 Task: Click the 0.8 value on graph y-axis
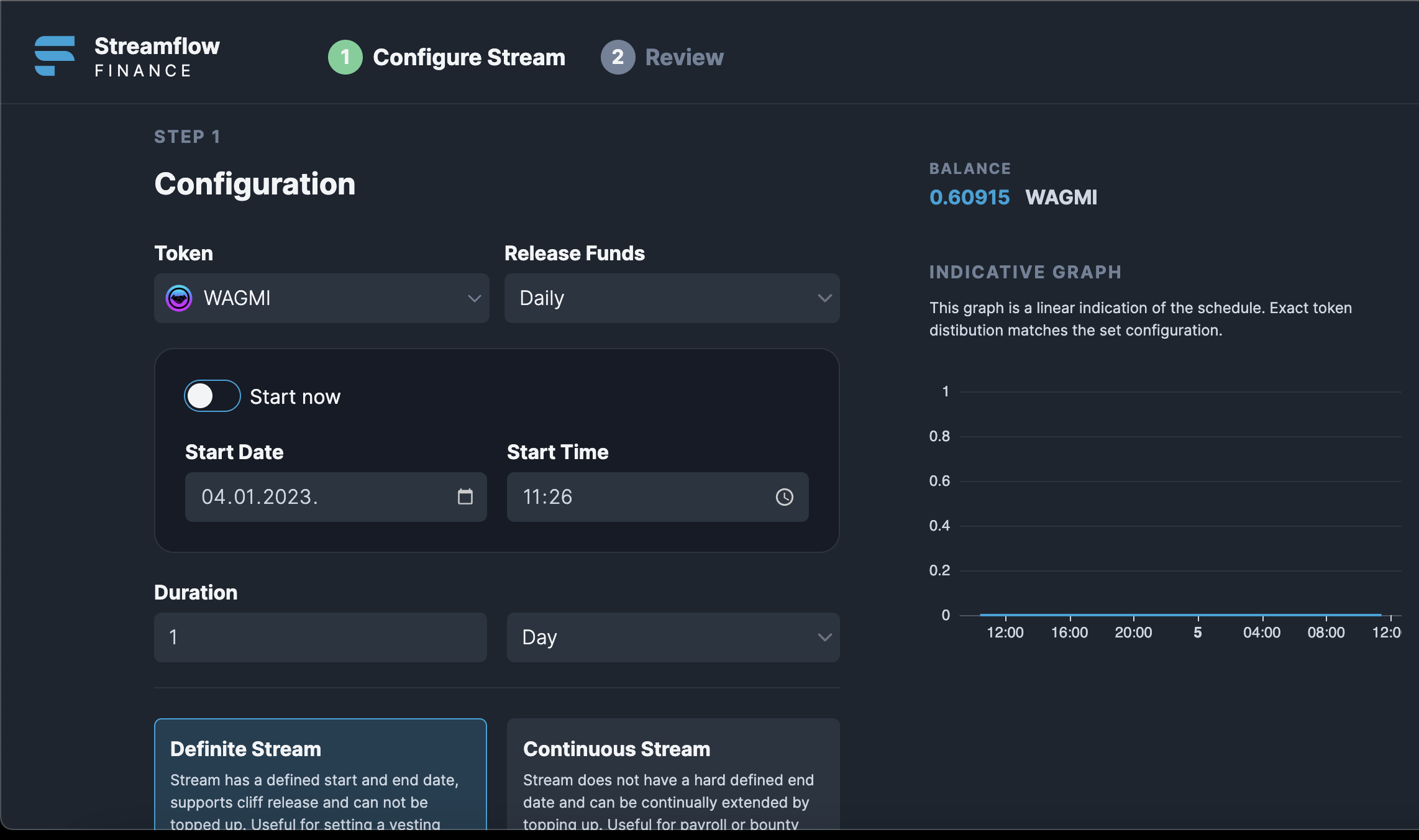[x=939, y=436]
